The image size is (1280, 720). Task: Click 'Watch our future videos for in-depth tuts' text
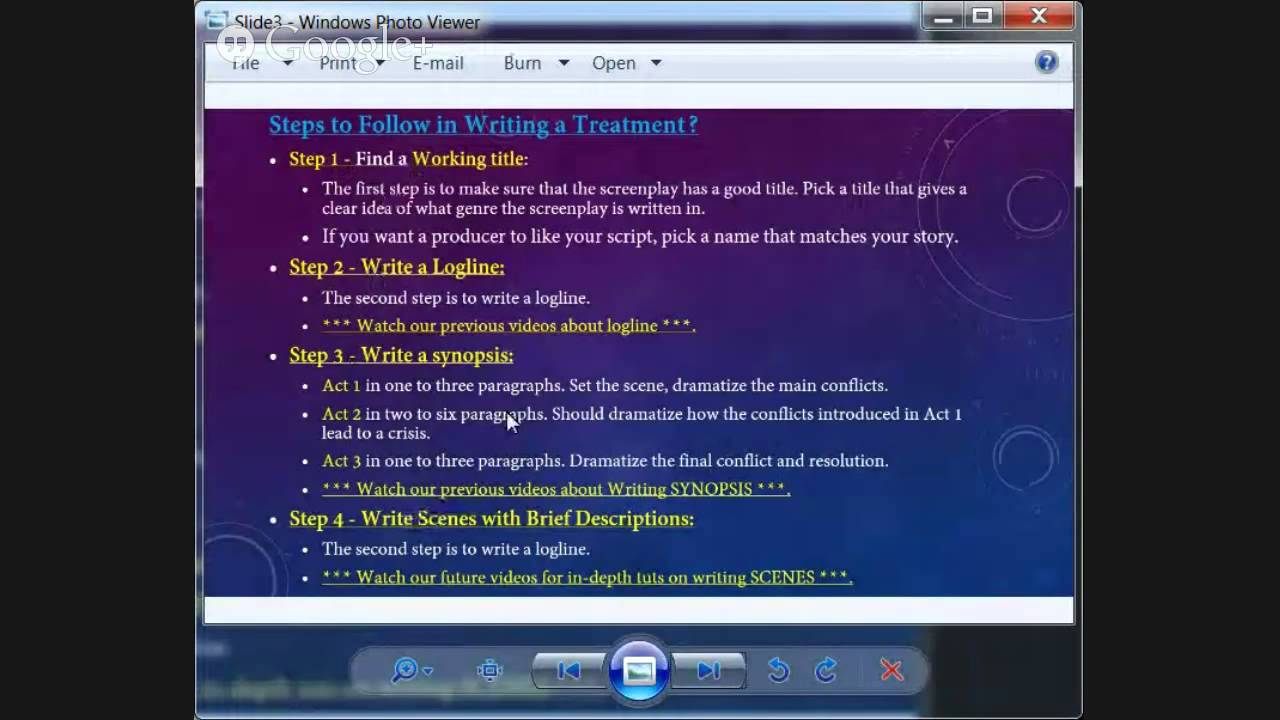(587, 577)
